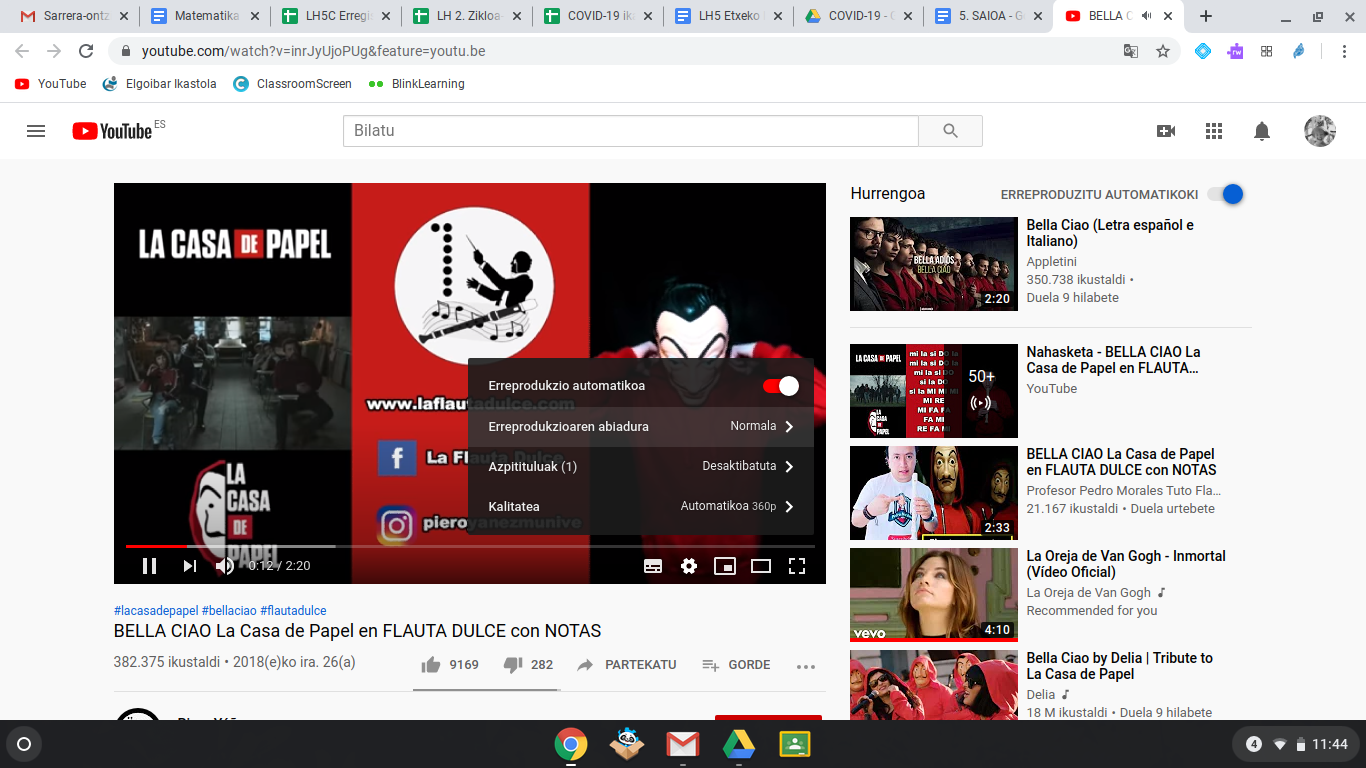Expand Kalitatea quality submenu
The width and height of the screenshot is (1366, 768).
641,506
